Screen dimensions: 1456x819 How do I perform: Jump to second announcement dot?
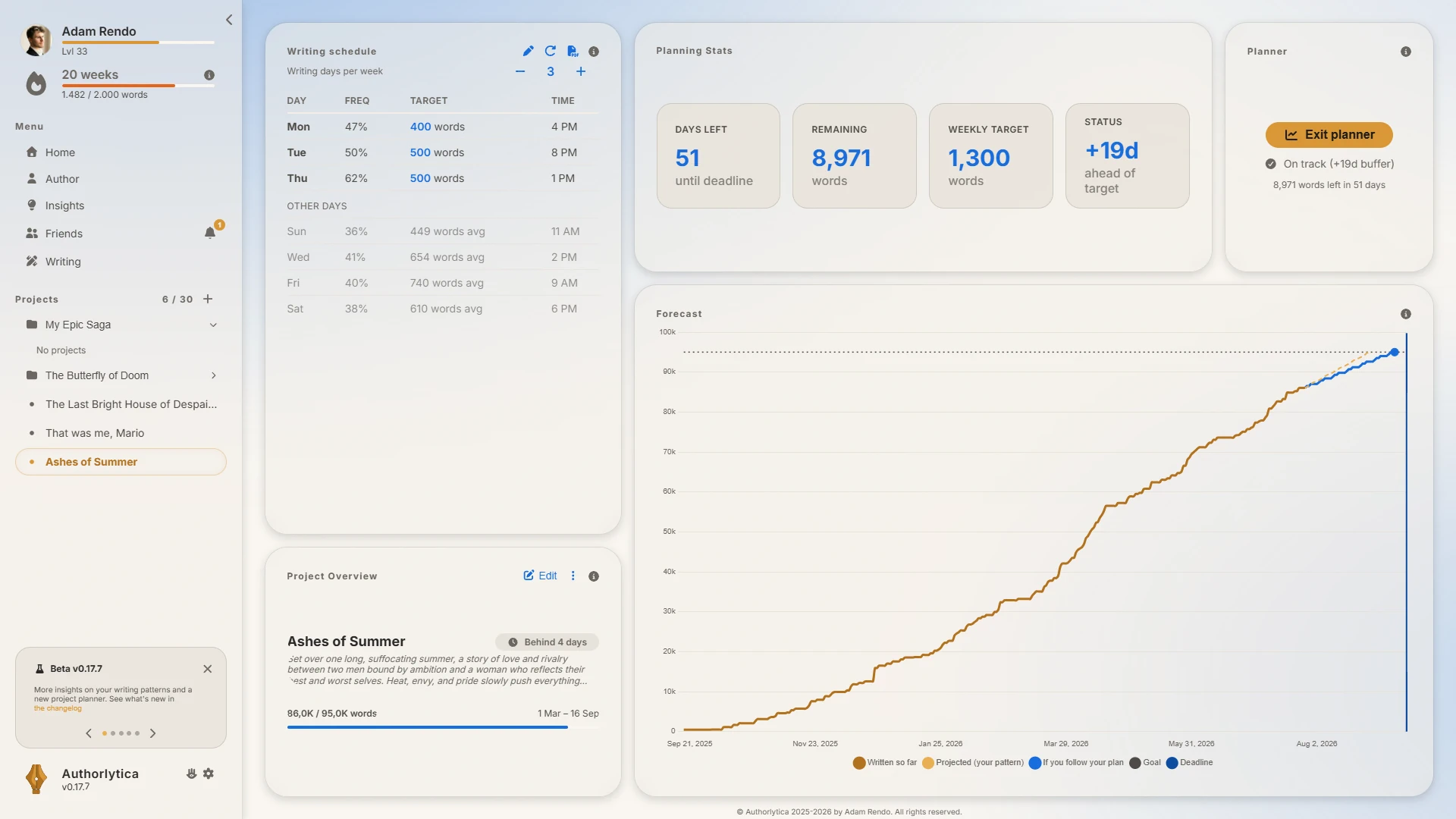113,733
